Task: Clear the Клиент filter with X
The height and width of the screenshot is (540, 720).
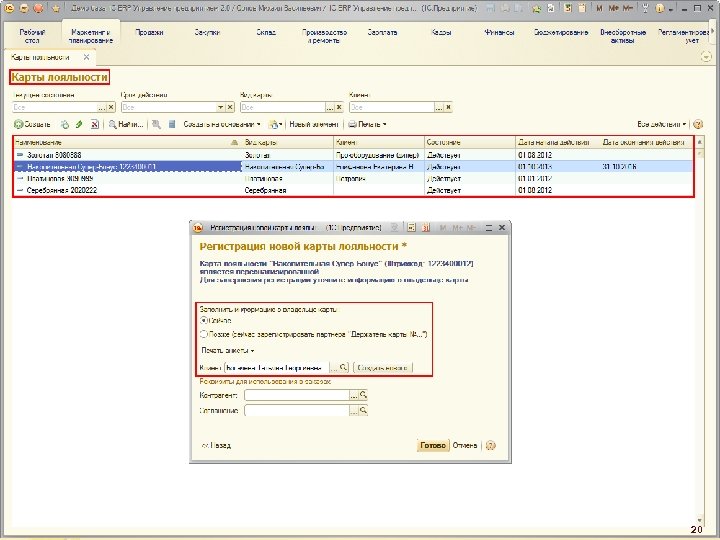Action: coord(448,107)
